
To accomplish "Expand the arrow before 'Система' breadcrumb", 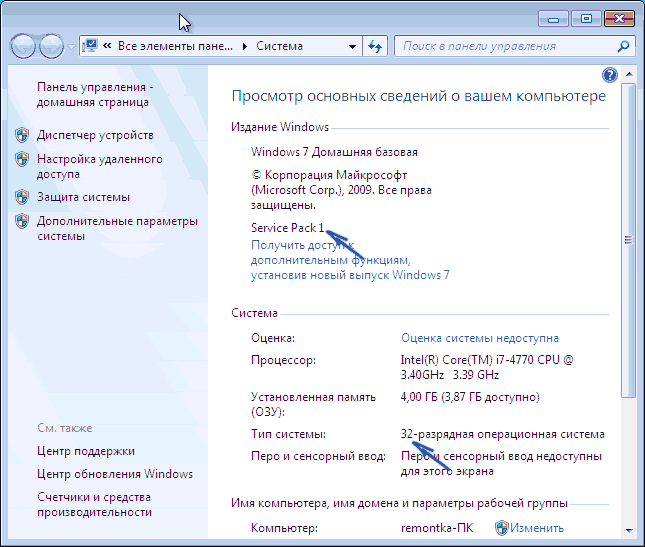I will [245, 46].
